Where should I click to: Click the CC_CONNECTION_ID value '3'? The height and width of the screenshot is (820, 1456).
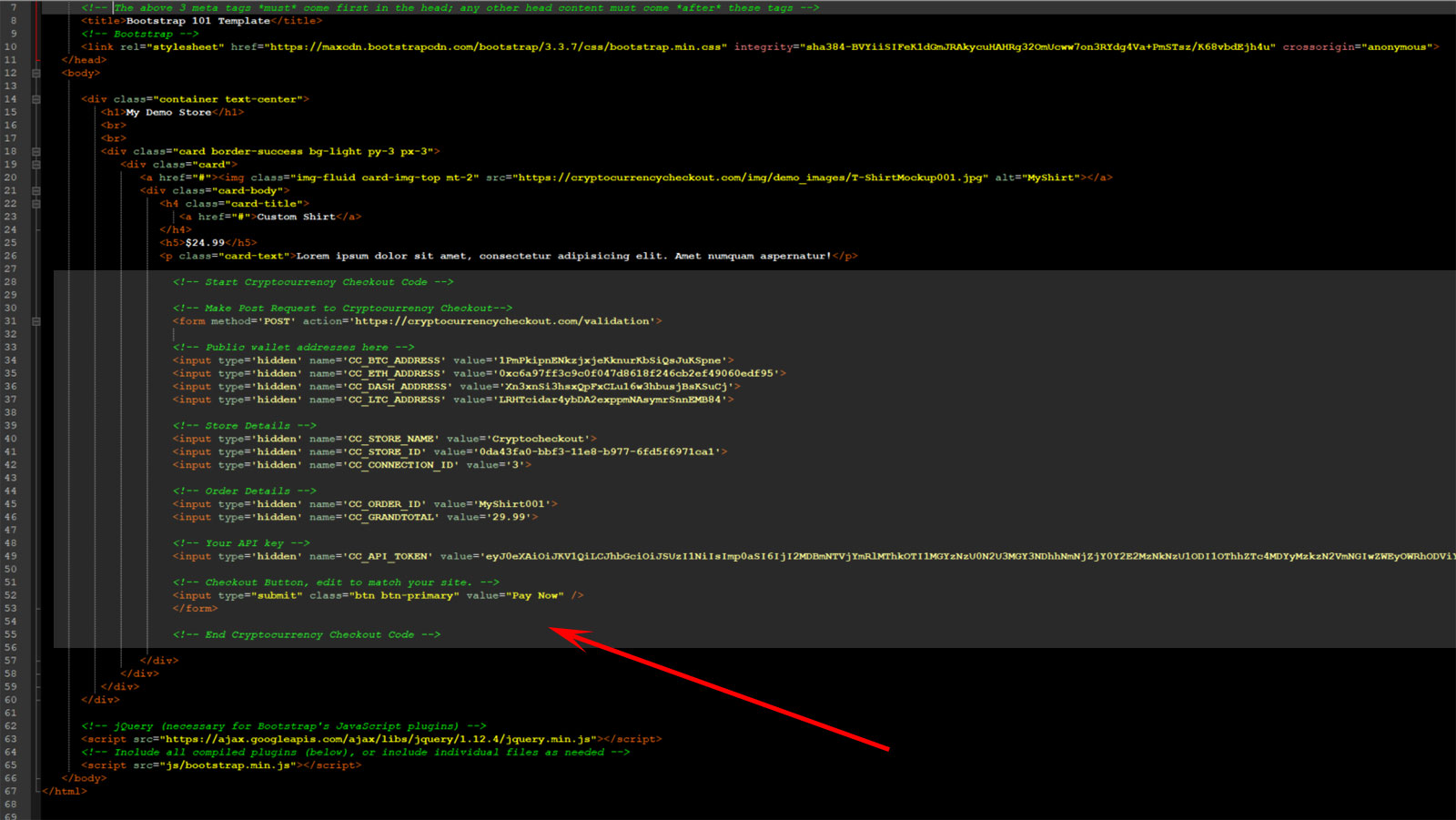pos(516,465)
